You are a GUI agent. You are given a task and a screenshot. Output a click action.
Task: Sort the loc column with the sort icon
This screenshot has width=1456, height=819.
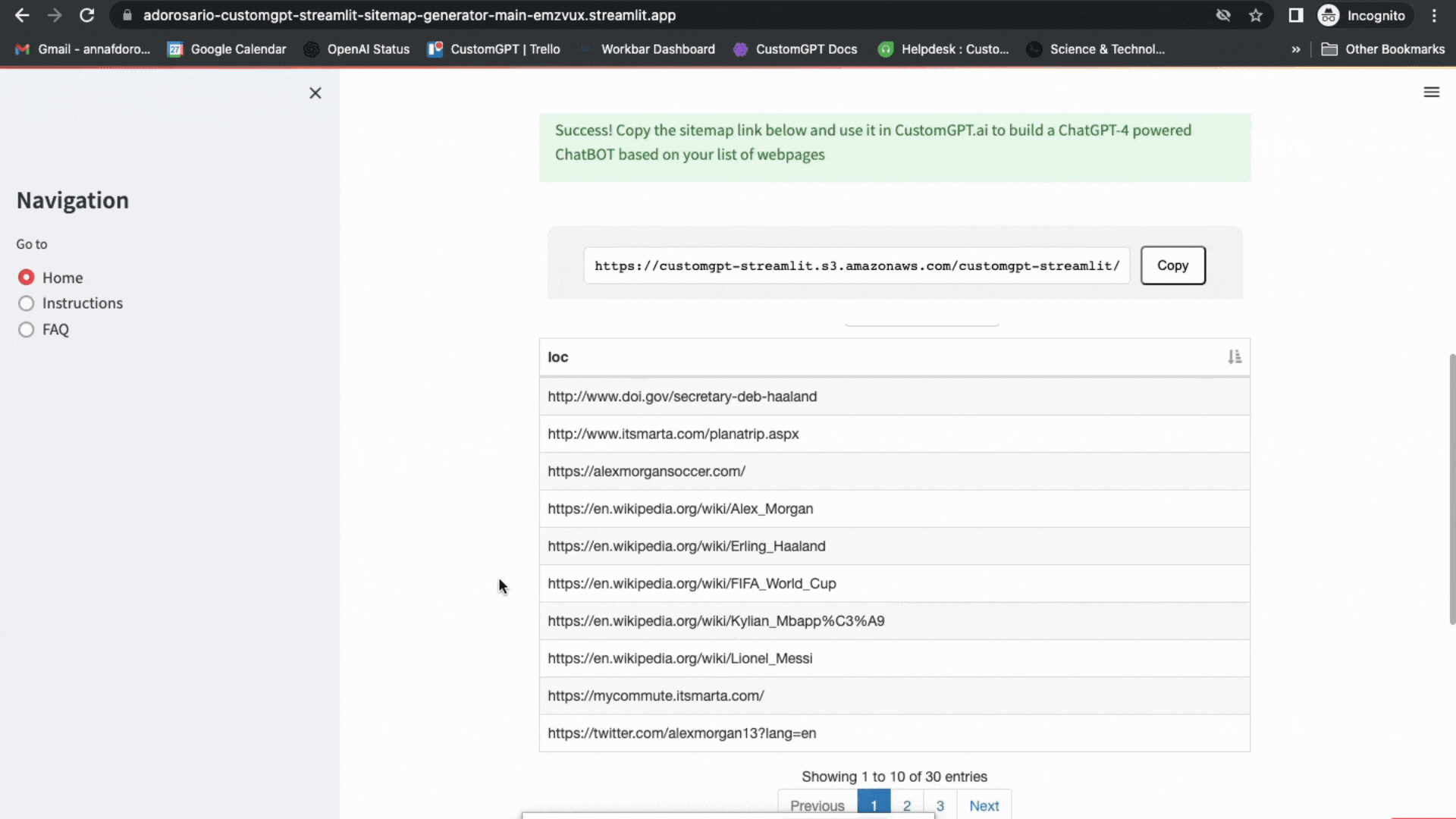click(1234, 357)
